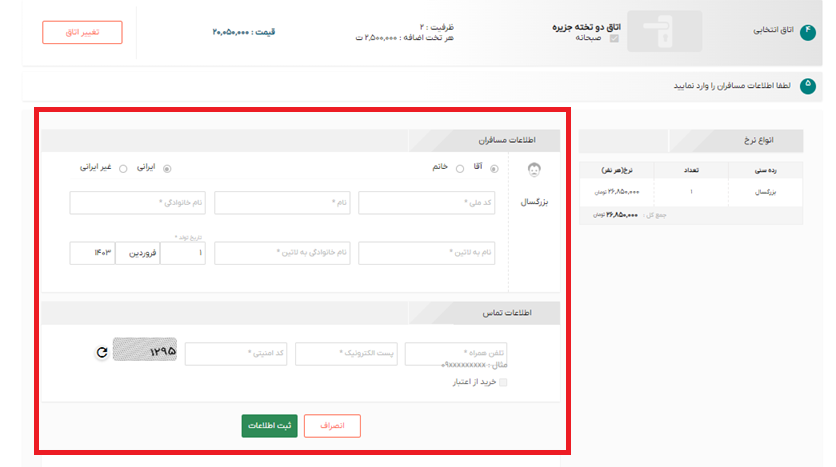Select the آقا gender radio button
The width and height of the screenshot is (836, 467).
[494, 169]
